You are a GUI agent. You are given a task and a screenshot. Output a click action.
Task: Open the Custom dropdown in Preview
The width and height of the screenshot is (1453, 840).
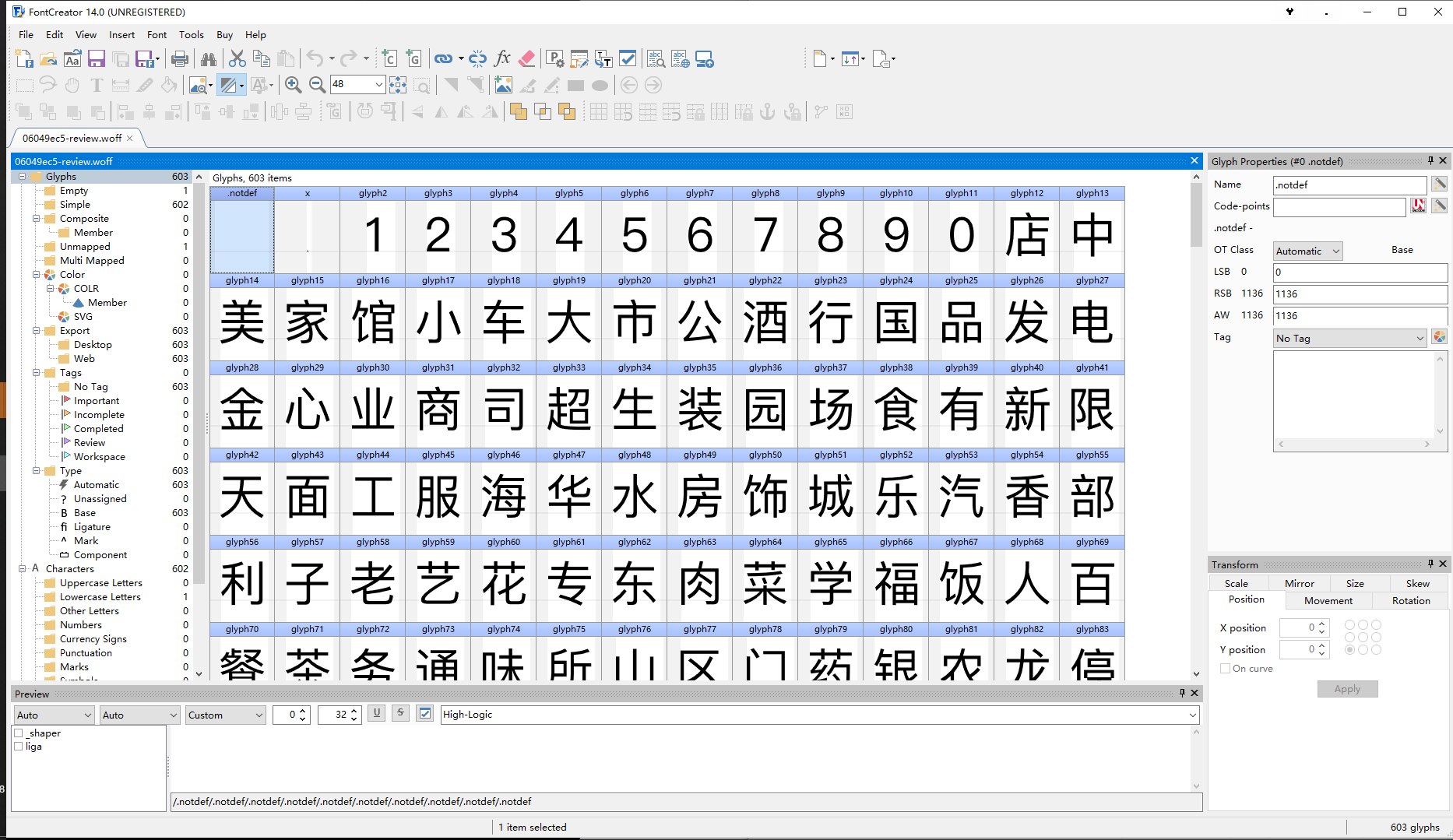226,715
